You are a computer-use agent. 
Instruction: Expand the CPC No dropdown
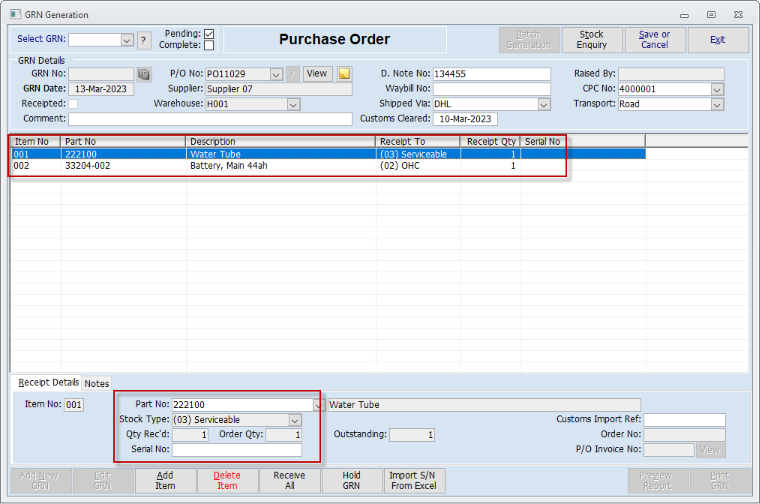(717, 89)
